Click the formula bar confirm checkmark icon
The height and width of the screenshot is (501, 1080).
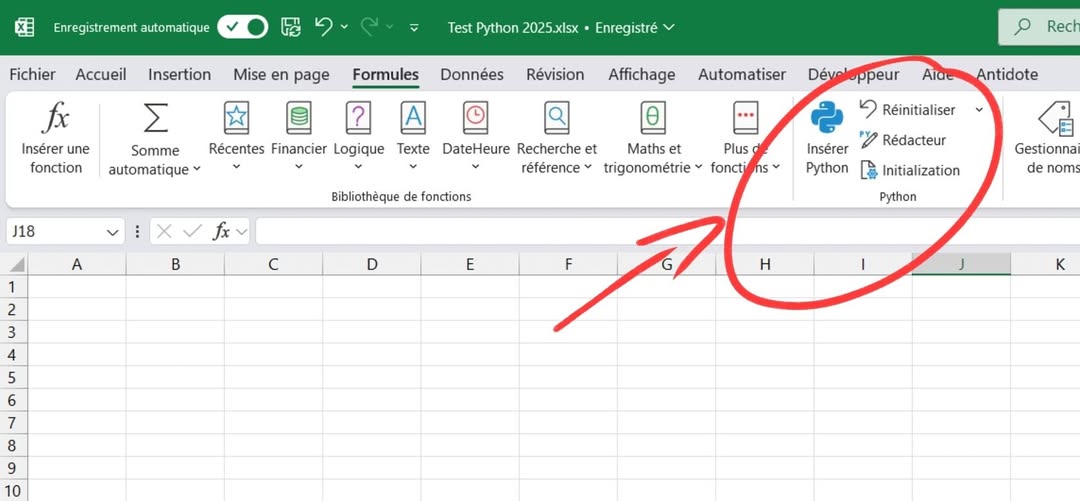[192, 232]
